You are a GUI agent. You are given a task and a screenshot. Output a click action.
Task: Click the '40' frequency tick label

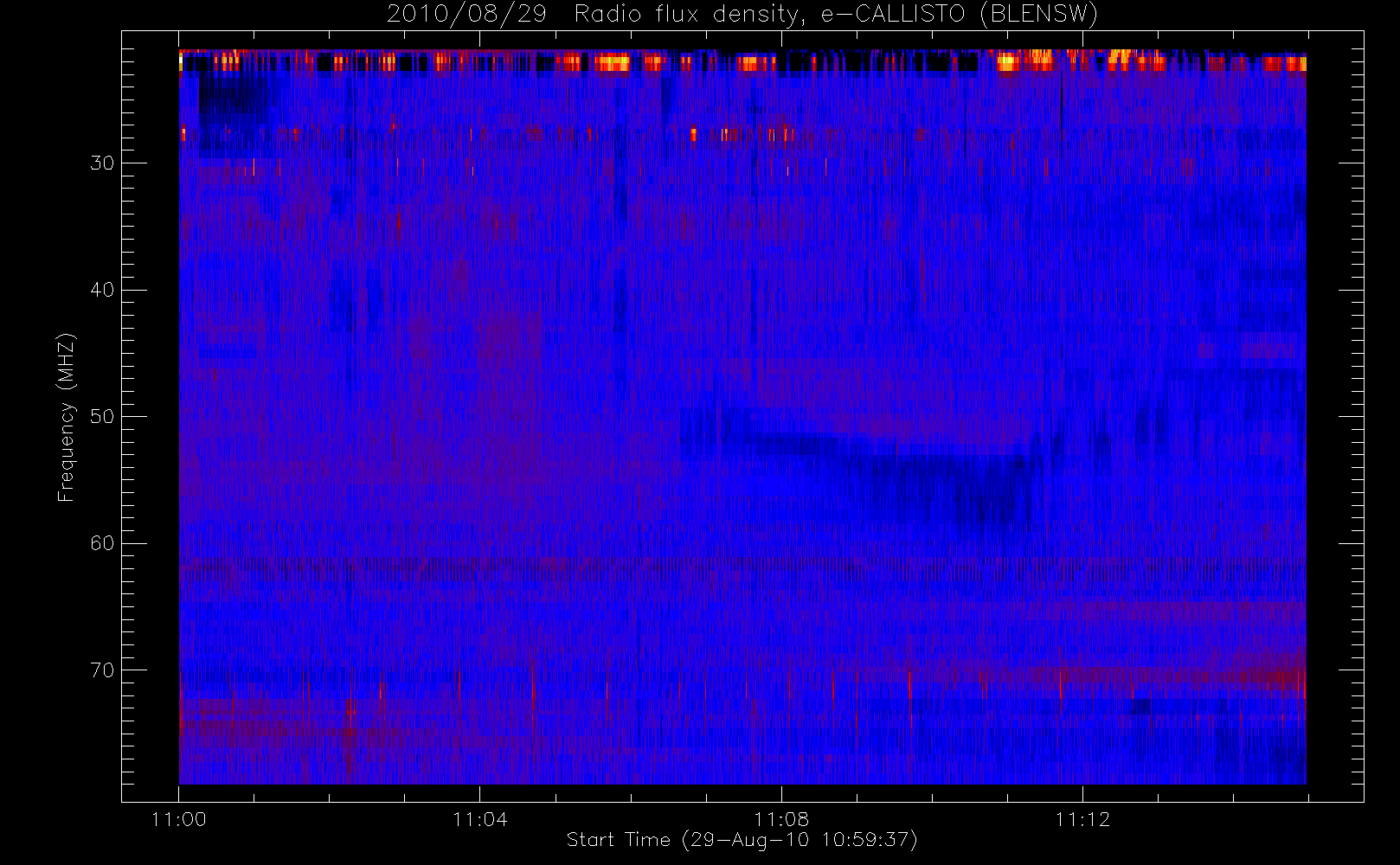click(x=102, y=290)
